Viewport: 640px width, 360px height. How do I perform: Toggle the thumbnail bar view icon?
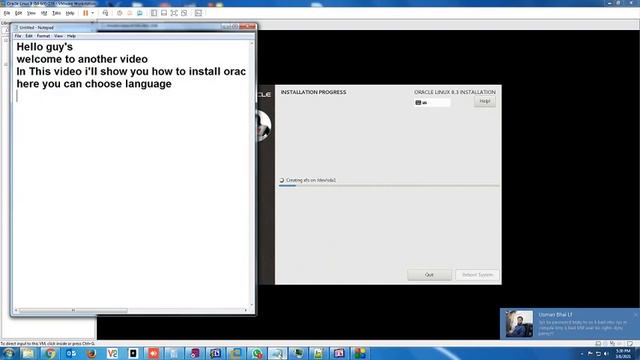tap(164, 13)
